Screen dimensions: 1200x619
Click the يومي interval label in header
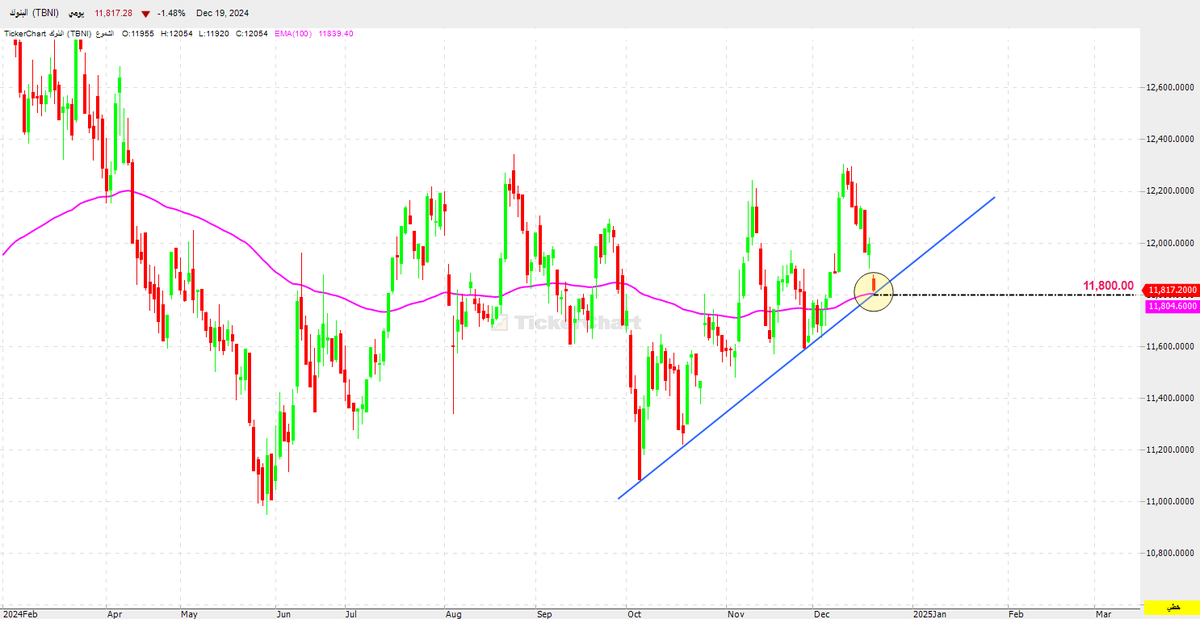[x=76, y=13]
